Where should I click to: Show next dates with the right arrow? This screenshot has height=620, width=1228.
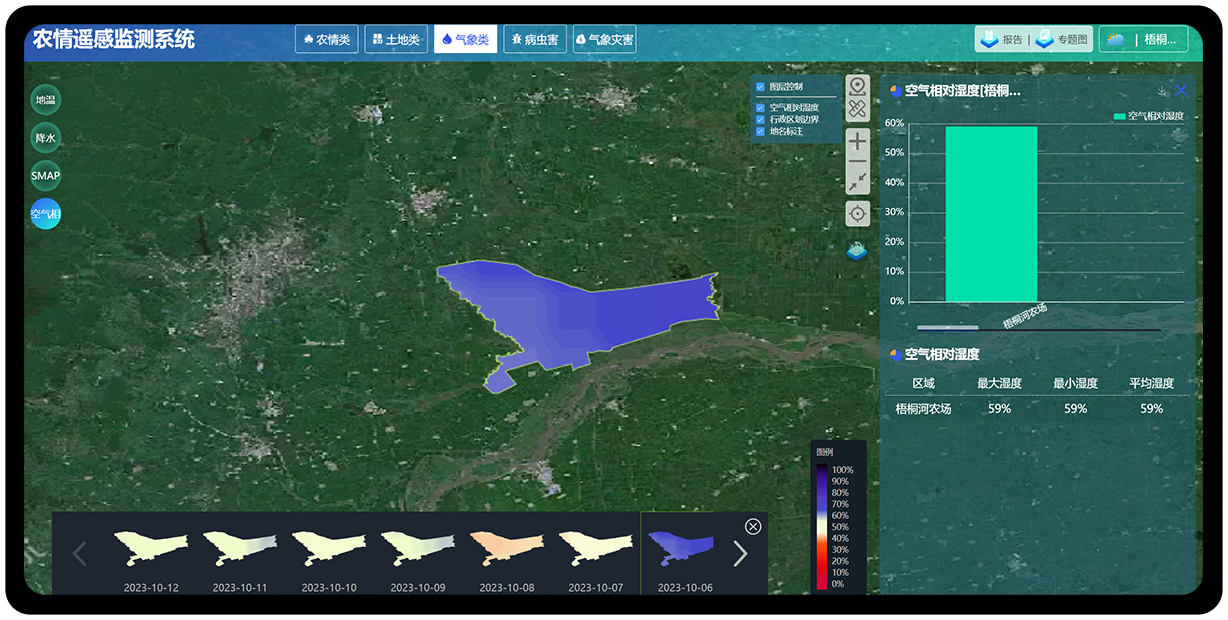(x=740, y=553)
